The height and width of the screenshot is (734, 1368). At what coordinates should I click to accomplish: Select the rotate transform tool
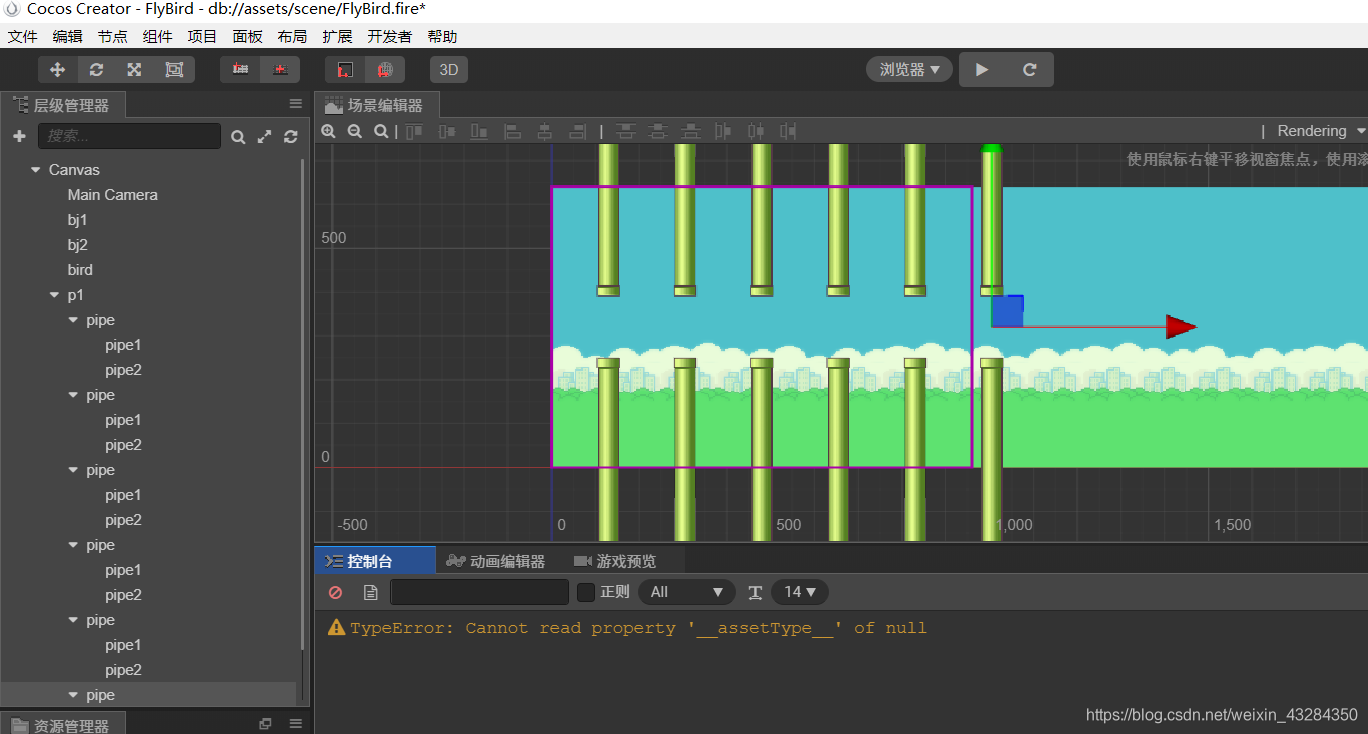[96, 70]
